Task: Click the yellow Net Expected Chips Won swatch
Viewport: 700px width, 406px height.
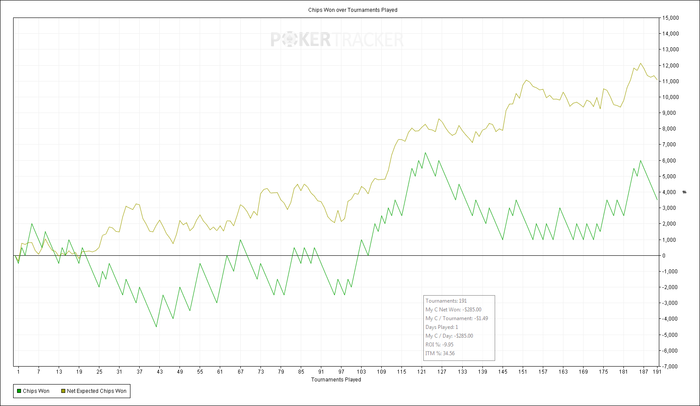Action: pos(63,391)
